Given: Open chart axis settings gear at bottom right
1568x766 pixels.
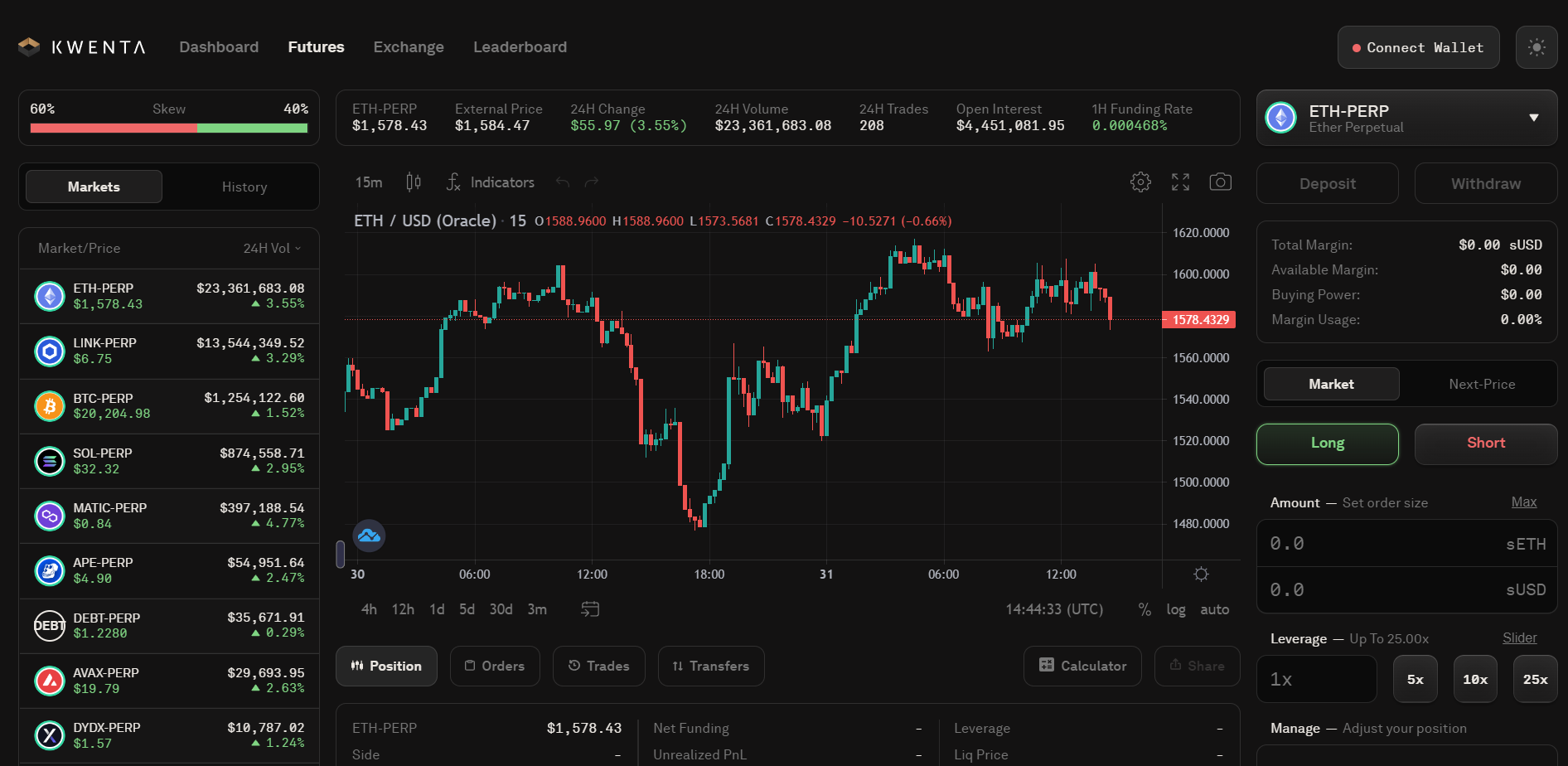Looking at the screenshot, I should (1201, 574).
